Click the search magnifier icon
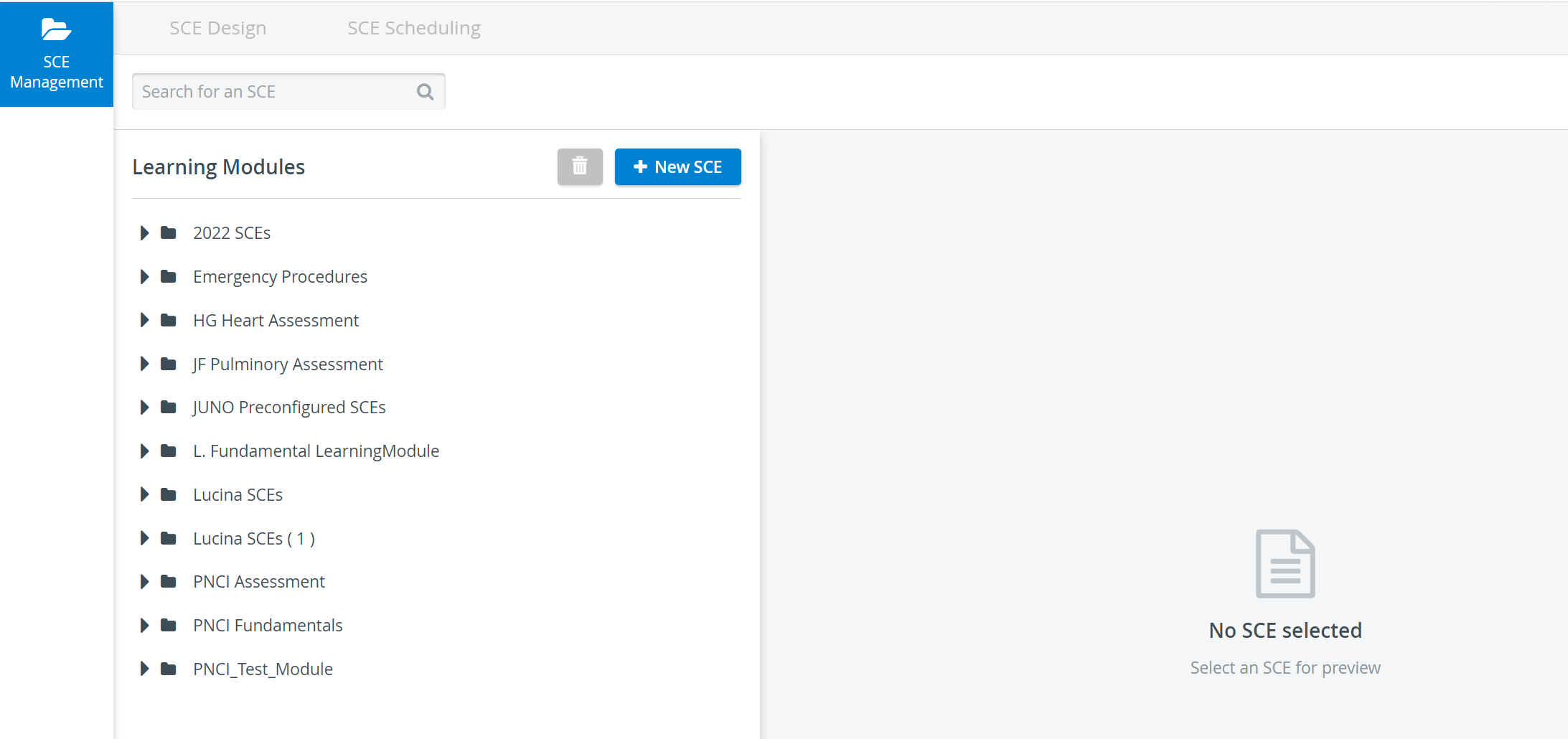1568x739 pixels. coord(425,92)
